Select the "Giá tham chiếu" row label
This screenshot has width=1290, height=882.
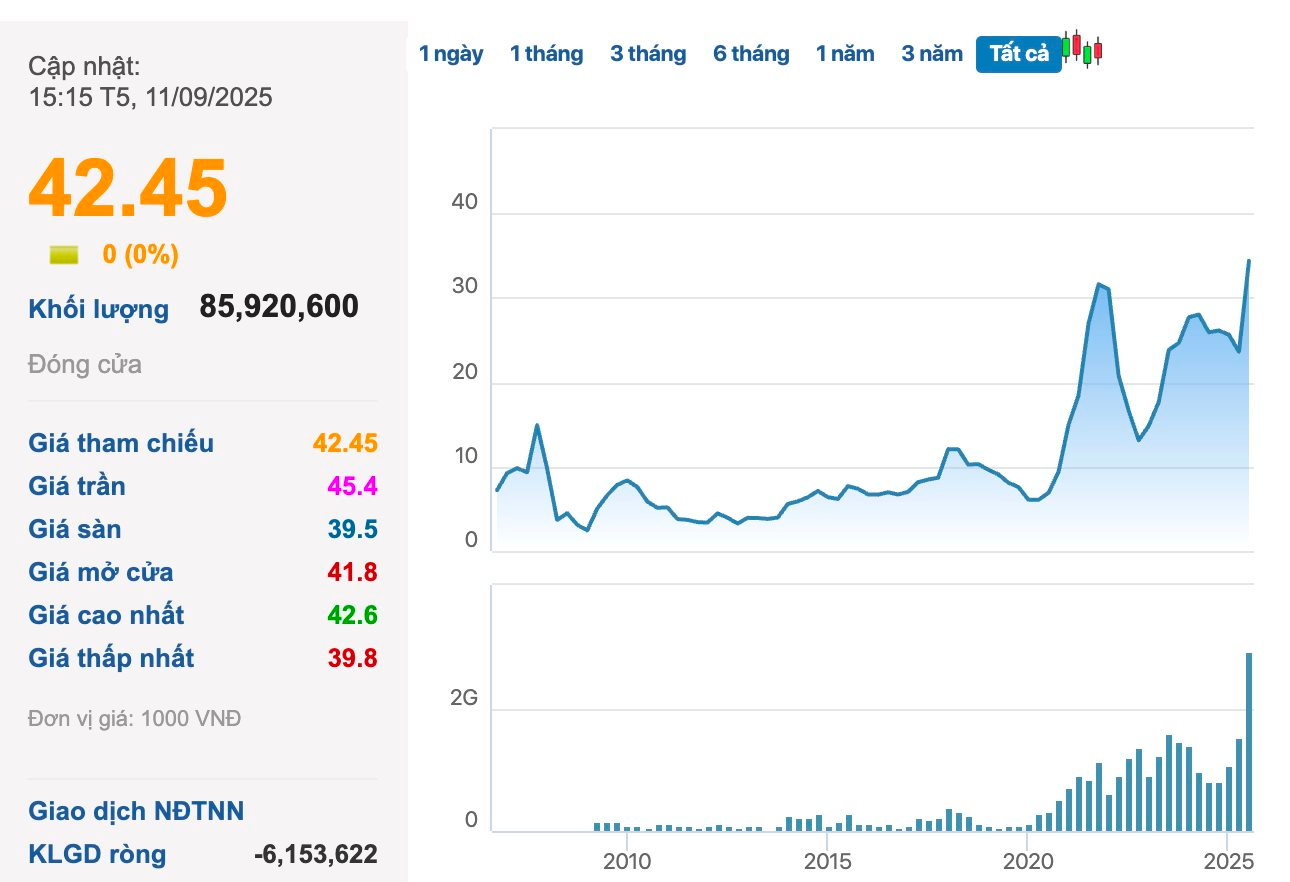121,443
